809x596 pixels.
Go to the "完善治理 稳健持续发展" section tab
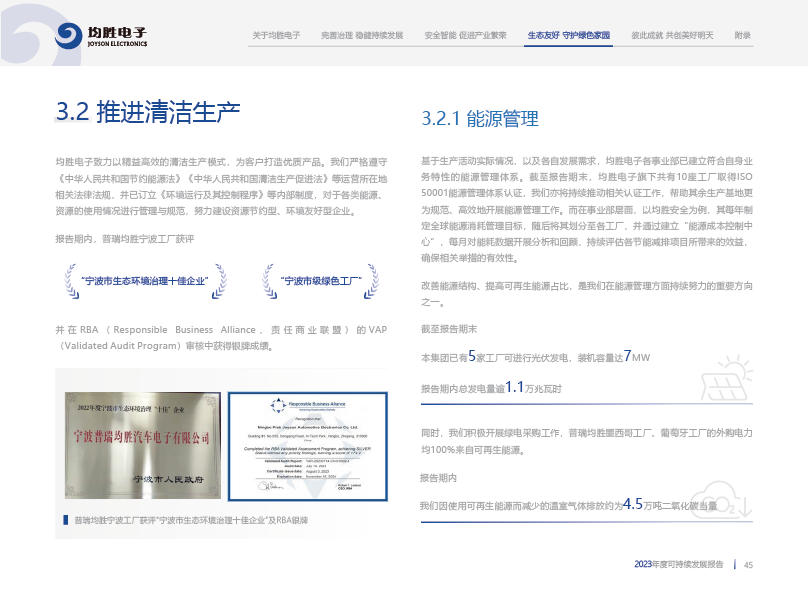362,35
